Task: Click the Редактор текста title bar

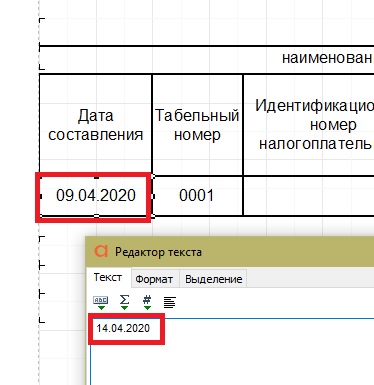Action: click(230, 252)
